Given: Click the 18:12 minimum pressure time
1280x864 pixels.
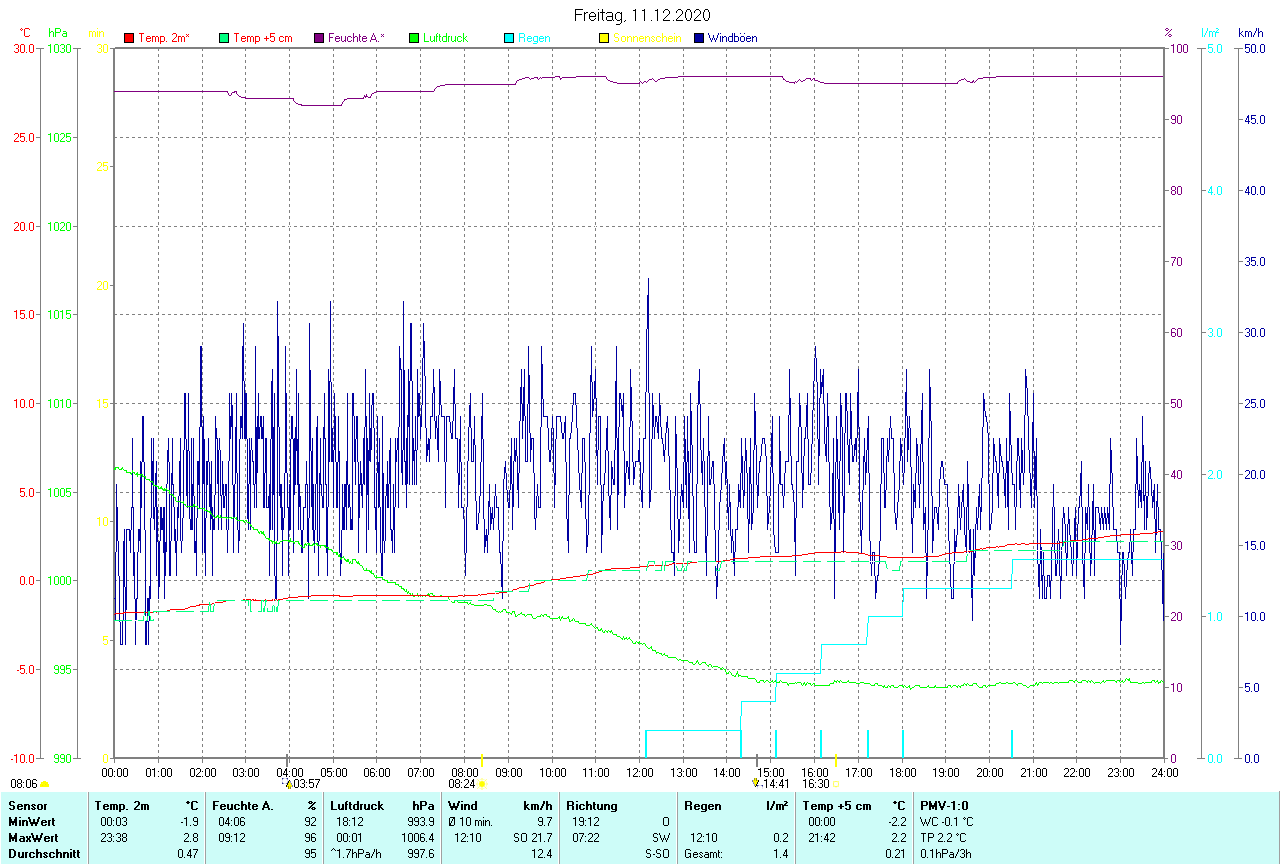Looking at the screenshot, I should coord(350,822).
